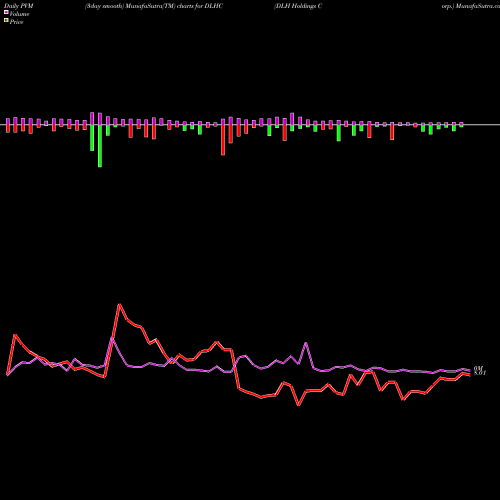The image size is (500, 500).
Task: Select the Volume legend label
Action: [x=19, y=14]
